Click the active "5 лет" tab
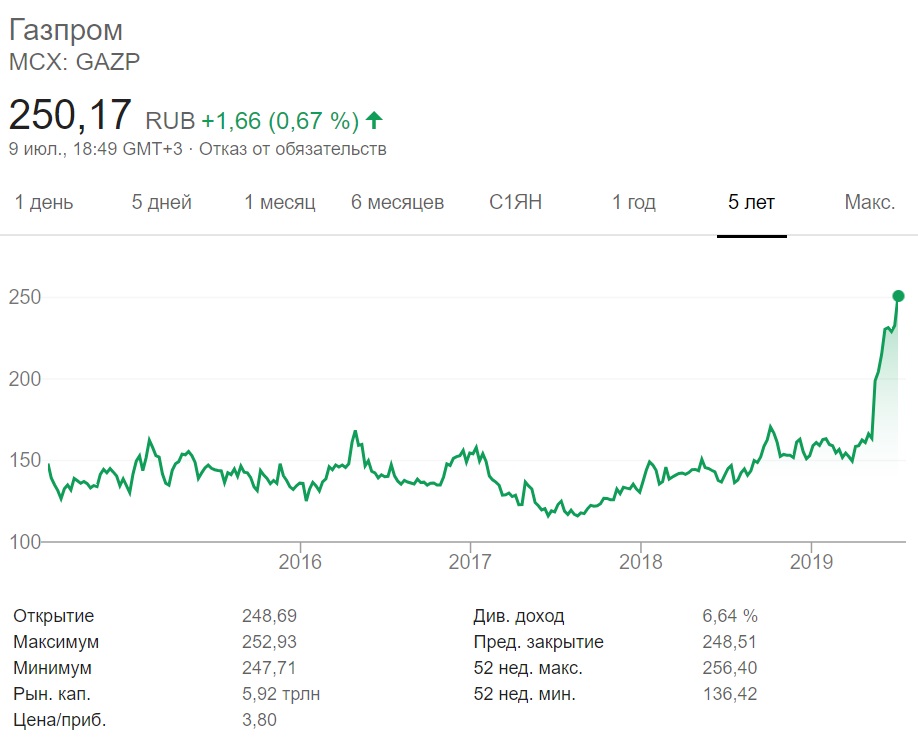This screenshot has width=918, height=752. [751, 203]
